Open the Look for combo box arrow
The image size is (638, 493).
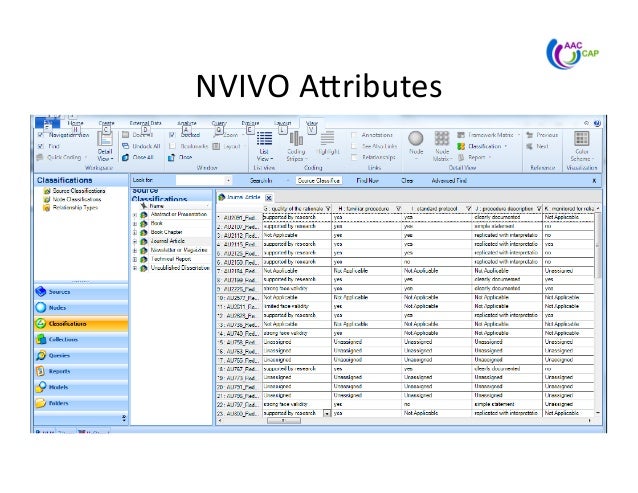pyautogui.click(x=228, y=181)
